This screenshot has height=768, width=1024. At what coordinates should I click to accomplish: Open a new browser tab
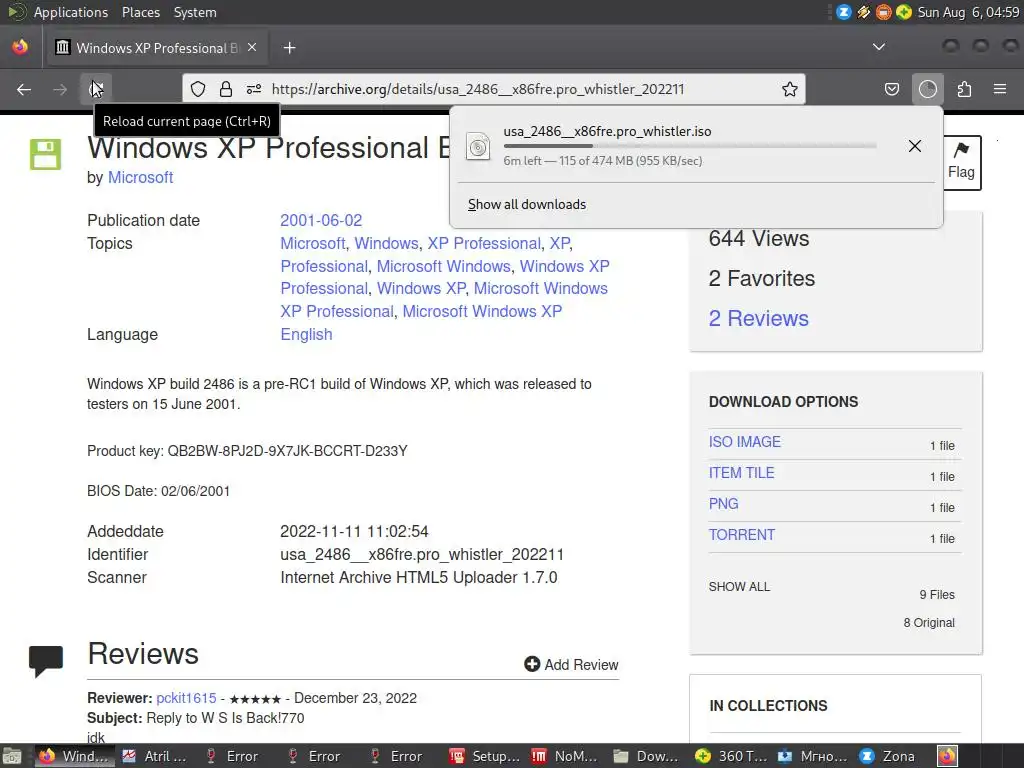point(289,48)
